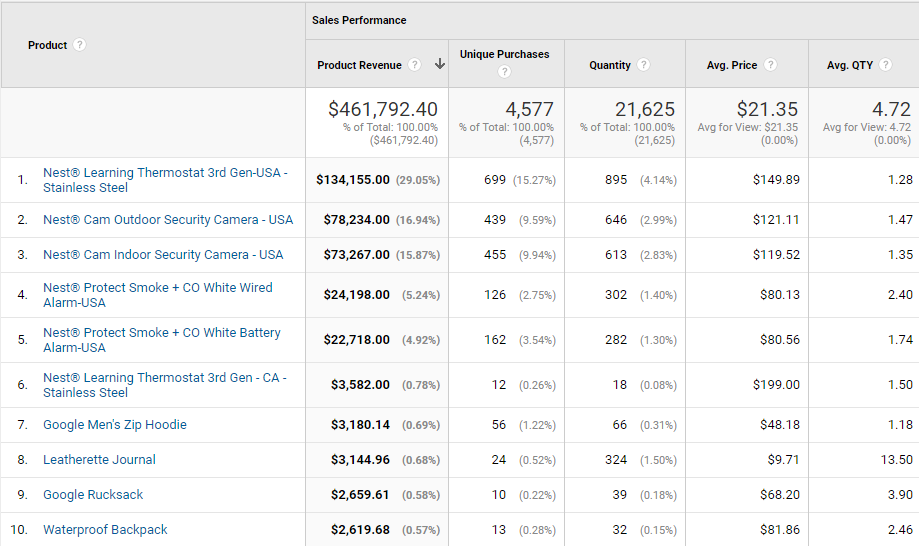Viewport: 919px width, 546px height.
Task: Click help icon beside Quantity header
Action: point(644,64)
